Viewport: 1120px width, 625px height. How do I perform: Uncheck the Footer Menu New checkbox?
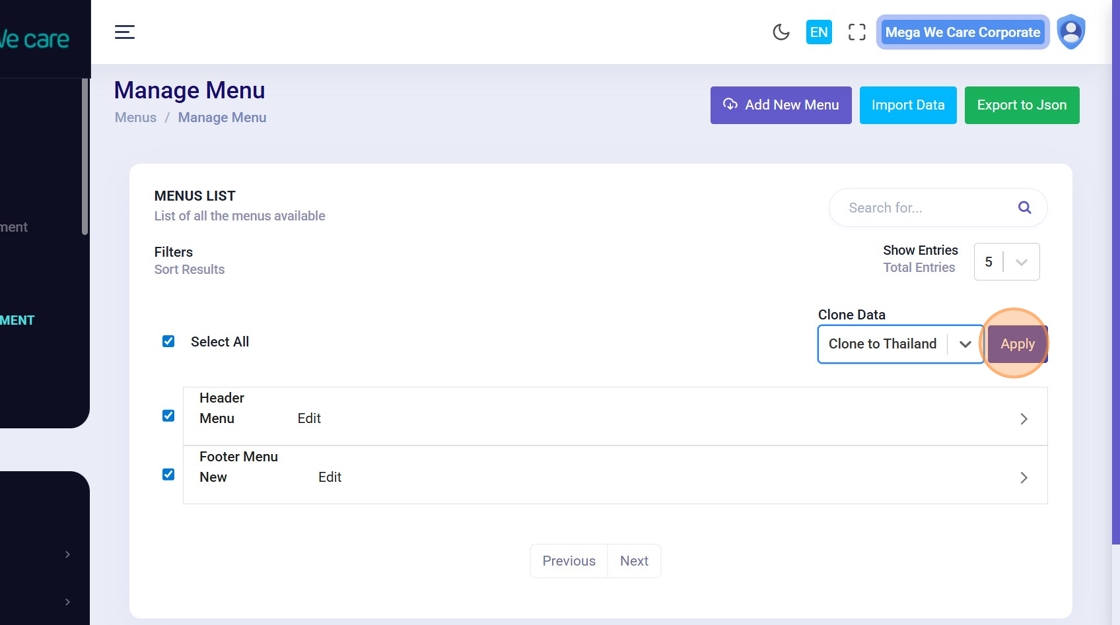168,475
